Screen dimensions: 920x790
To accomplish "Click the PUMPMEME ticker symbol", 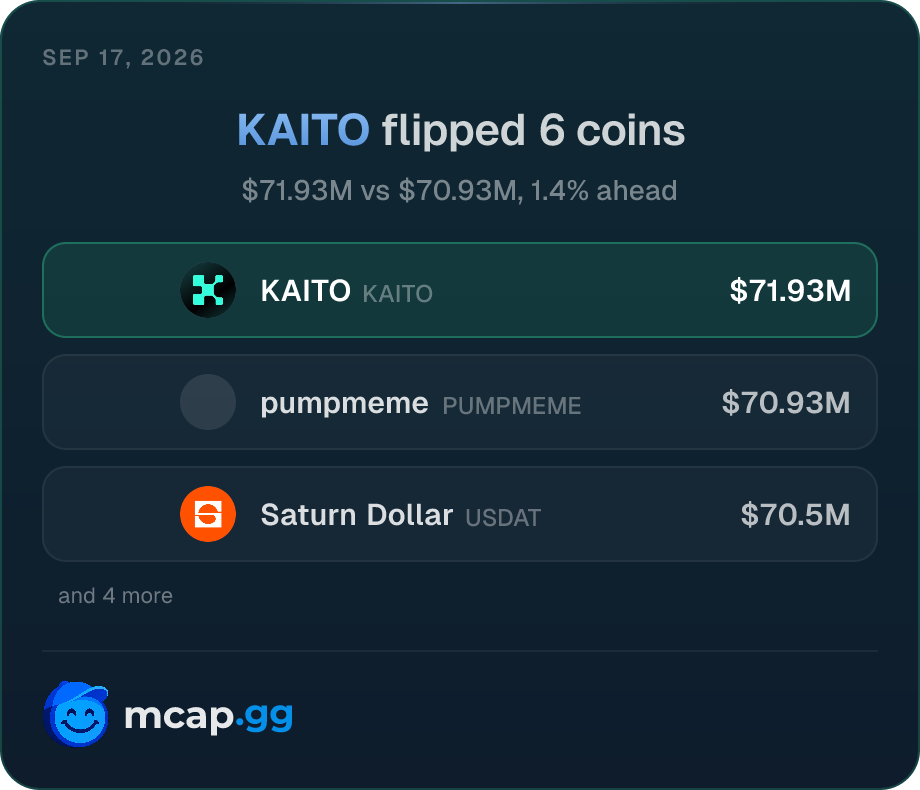I will (x=512, y=406).
